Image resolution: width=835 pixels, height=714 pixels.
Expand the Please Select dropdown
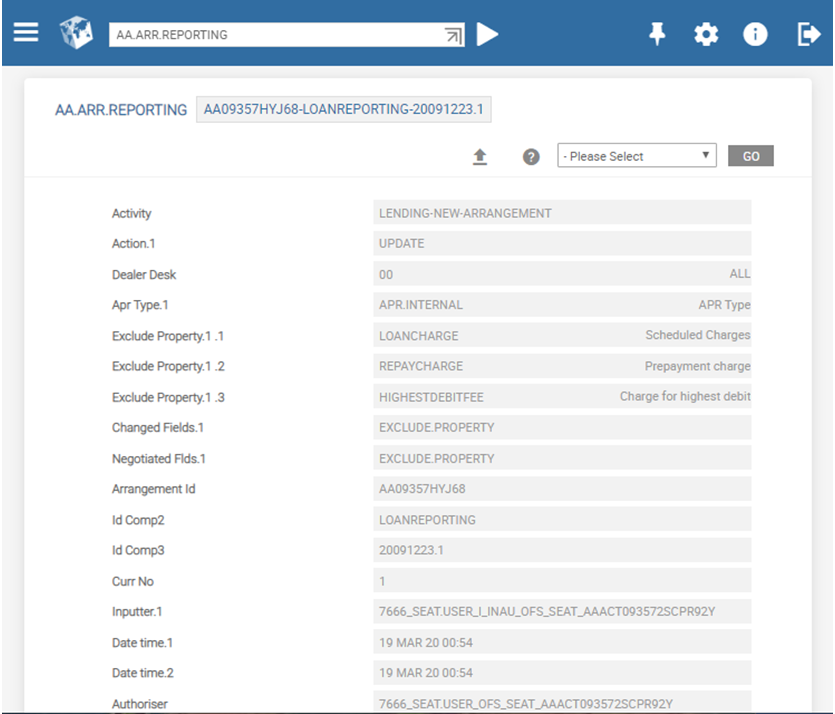[636, 156]
